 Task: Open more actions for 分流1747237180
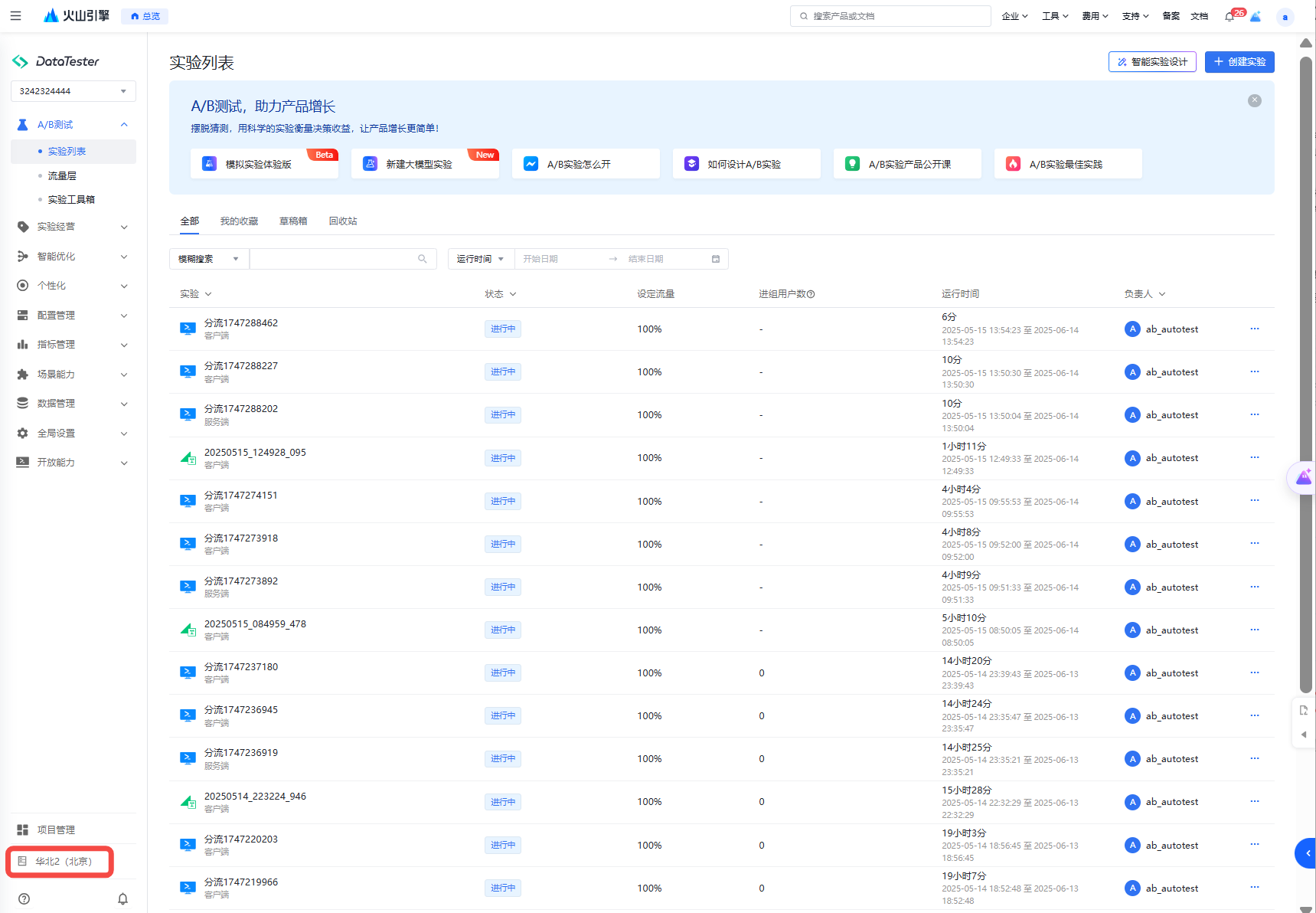(1255, 672)
